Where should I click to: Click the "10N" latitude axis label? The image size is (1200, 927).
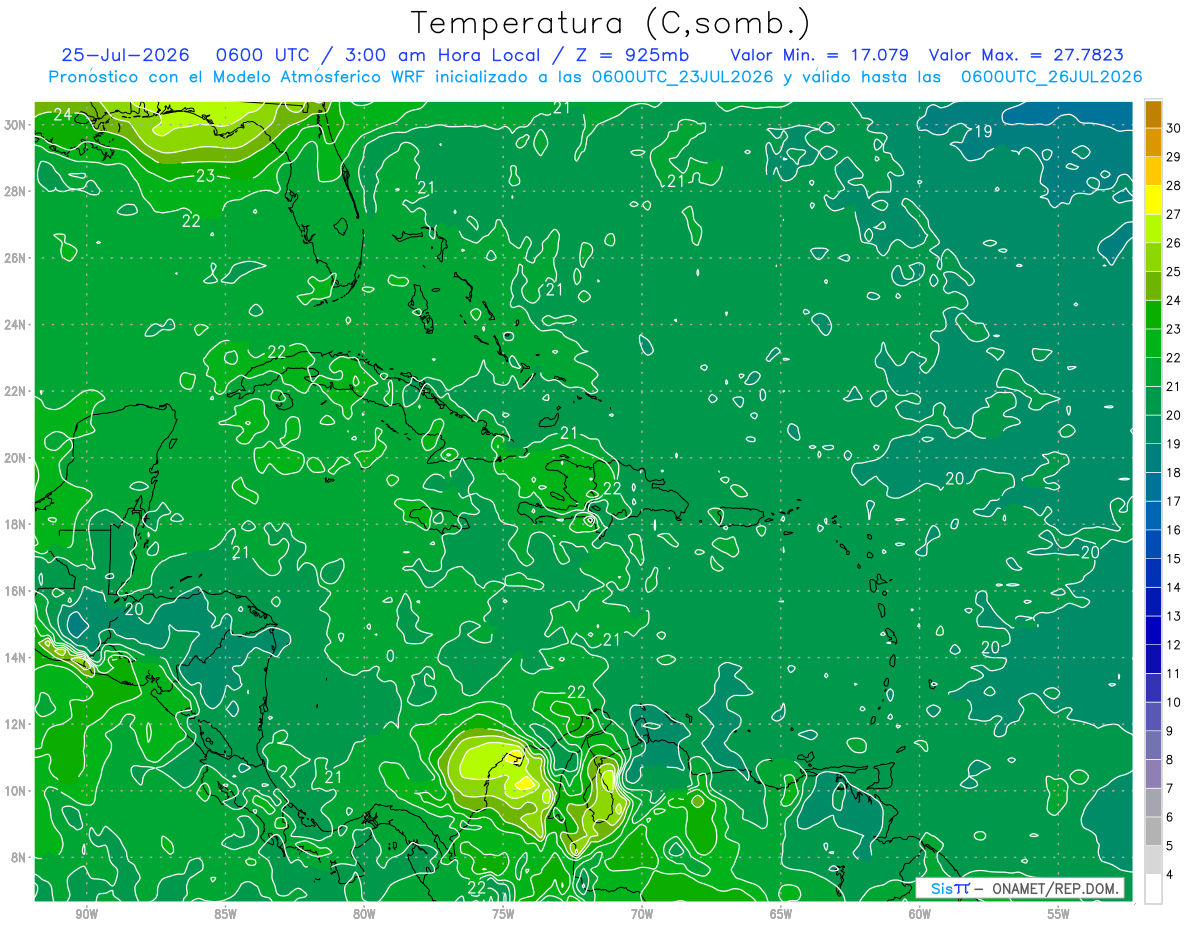click(x=16, y=790)
